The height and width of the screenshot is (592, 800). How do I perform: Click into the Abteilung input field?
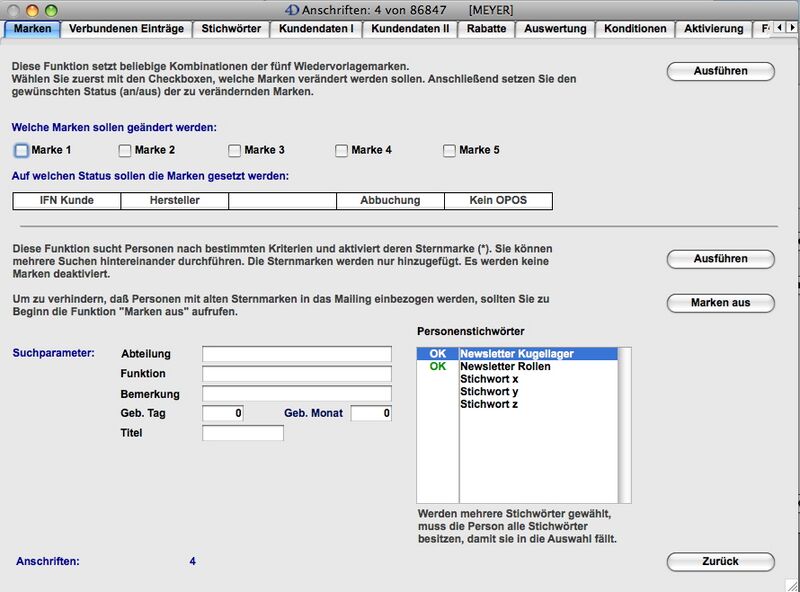(x=297, y=354)
